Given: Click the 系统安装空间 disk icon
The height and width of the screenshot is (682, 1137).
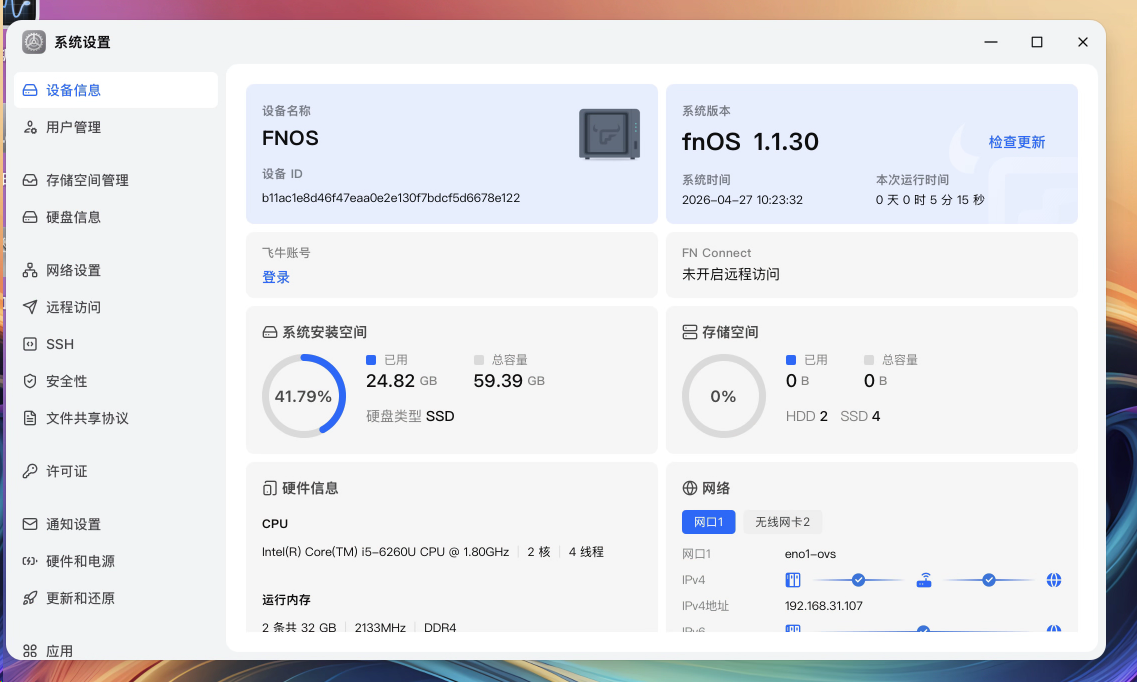Looking at the screenshot, I should click(x=270, y=332).
